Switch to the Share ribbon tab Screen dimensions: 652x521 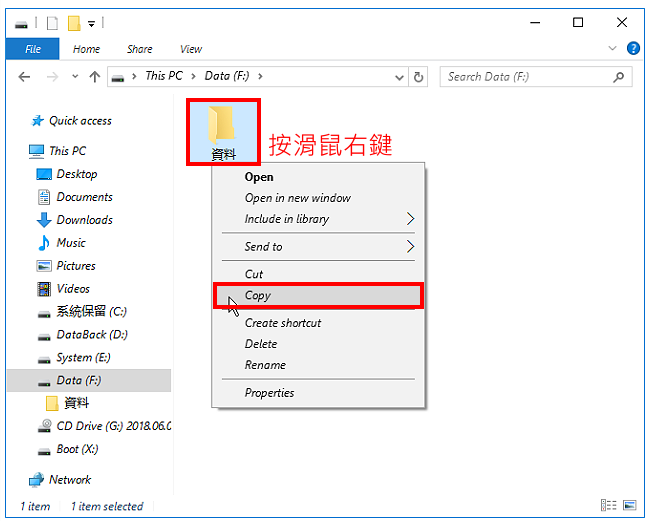click(140, 49)
